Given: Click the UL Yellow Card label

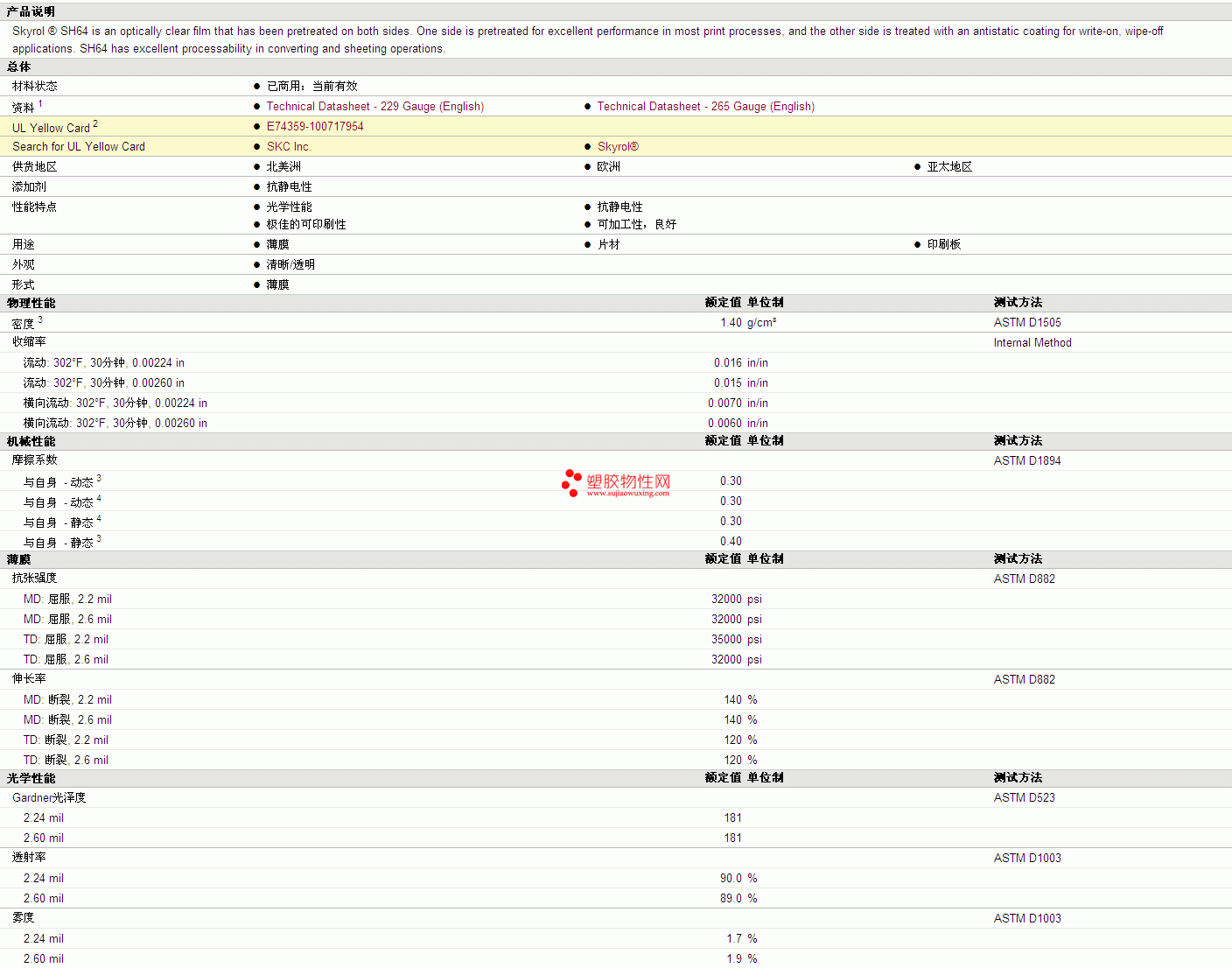Looking at the screenshot, I should tap(52, 128).
